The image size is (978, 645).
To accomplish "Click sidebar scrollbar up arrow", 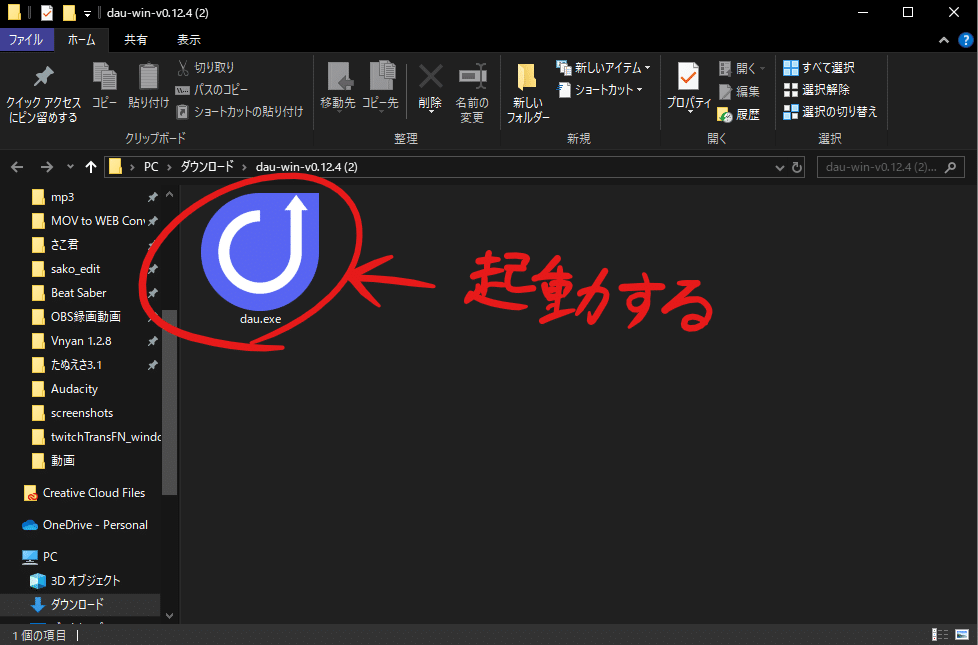I will click(x=169, y=195).
